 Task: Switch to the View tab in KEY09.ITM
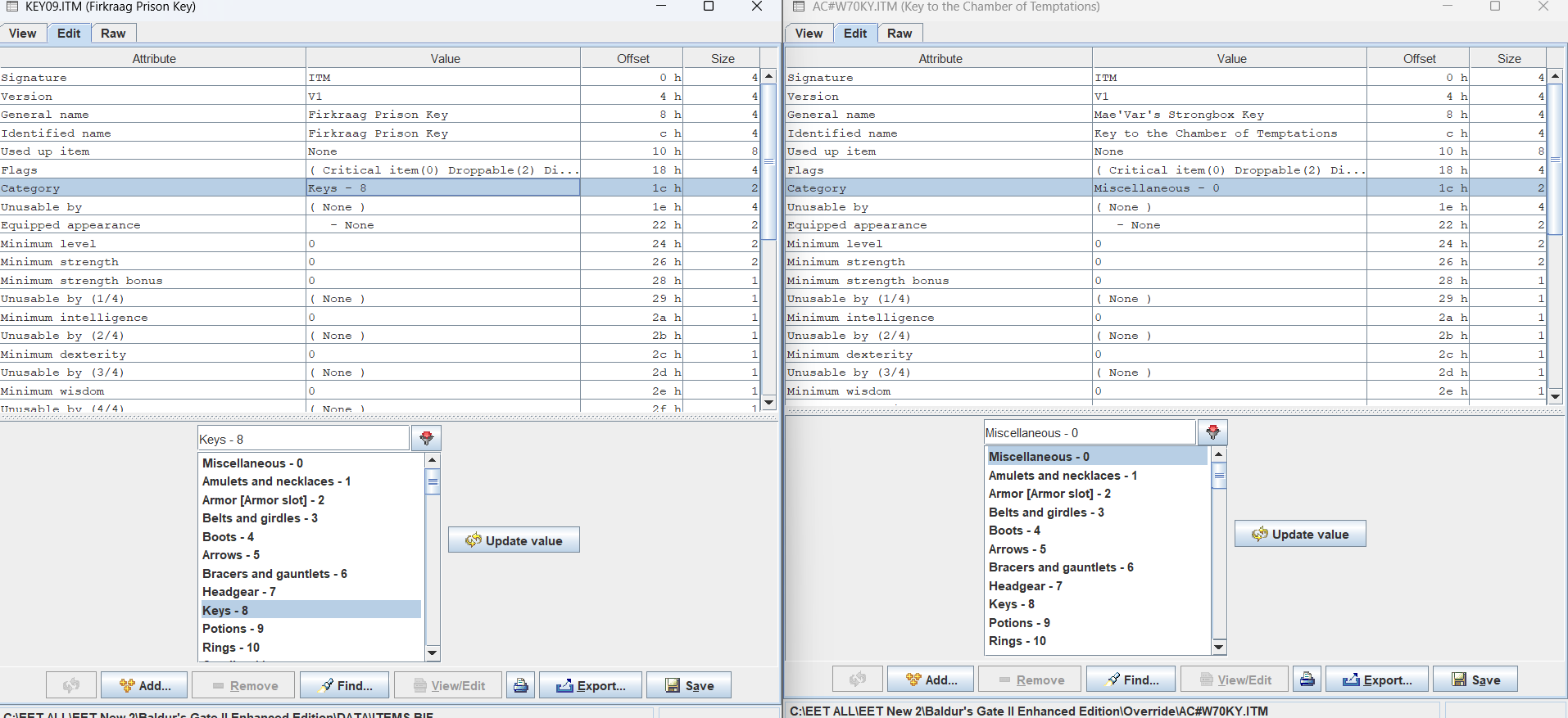23,34
